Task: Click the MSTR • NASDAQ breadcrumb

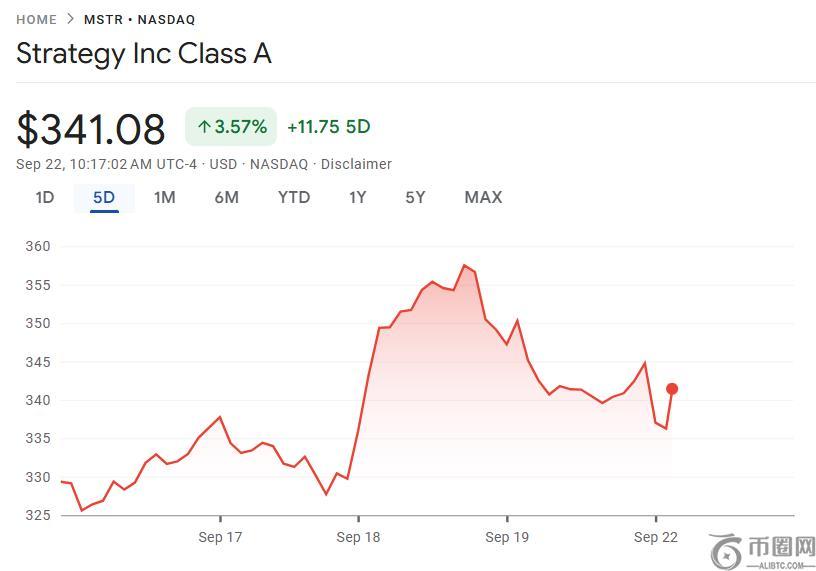Action: 139,19
